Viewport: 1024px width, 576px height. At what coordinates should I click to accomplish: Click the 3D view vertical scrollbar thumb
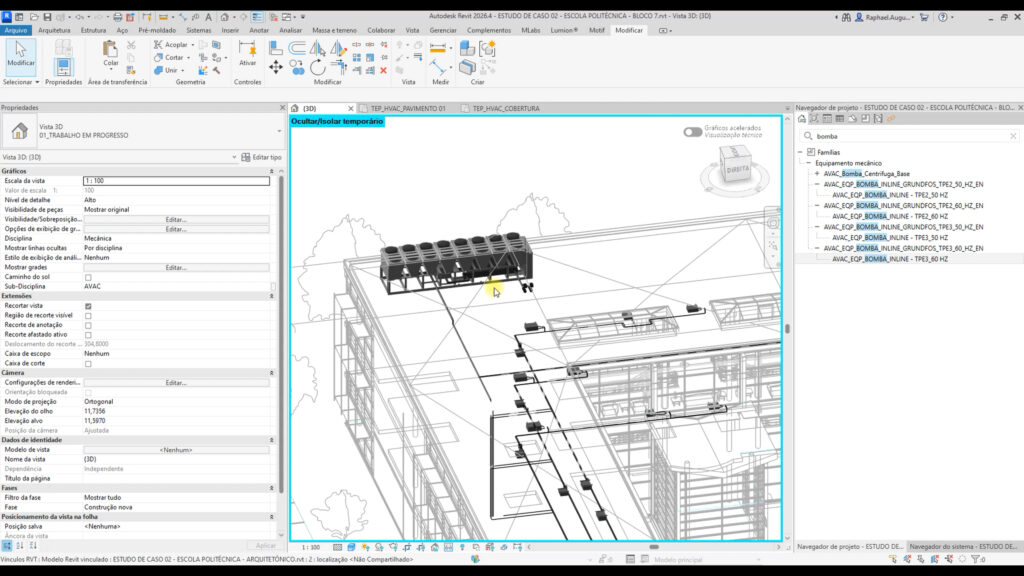[788, 328]
